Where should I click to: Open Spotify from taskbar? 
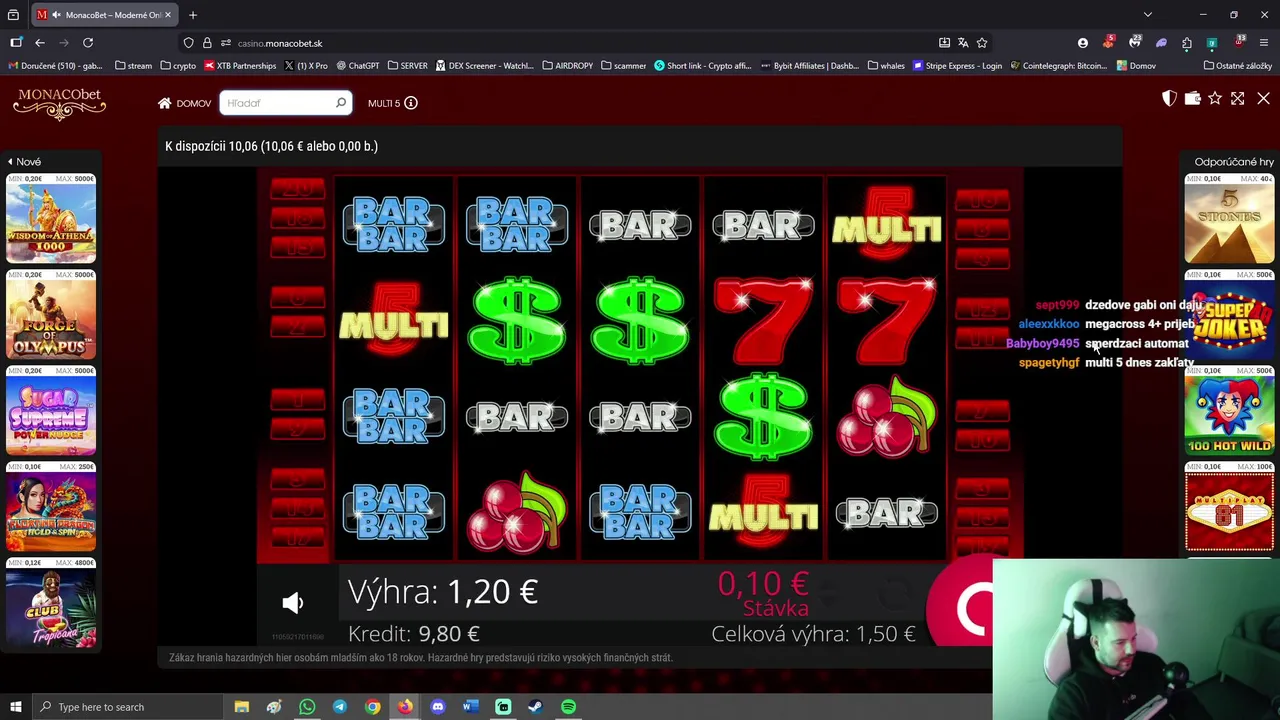[568, 707]
